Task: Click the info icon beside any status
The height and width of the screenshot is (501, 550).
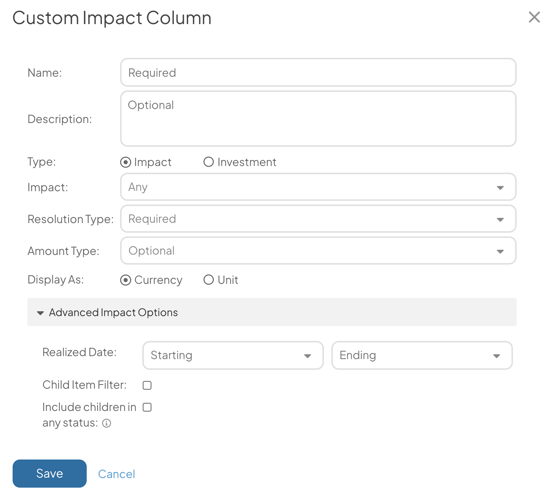Action: click(x=106, y=423)
